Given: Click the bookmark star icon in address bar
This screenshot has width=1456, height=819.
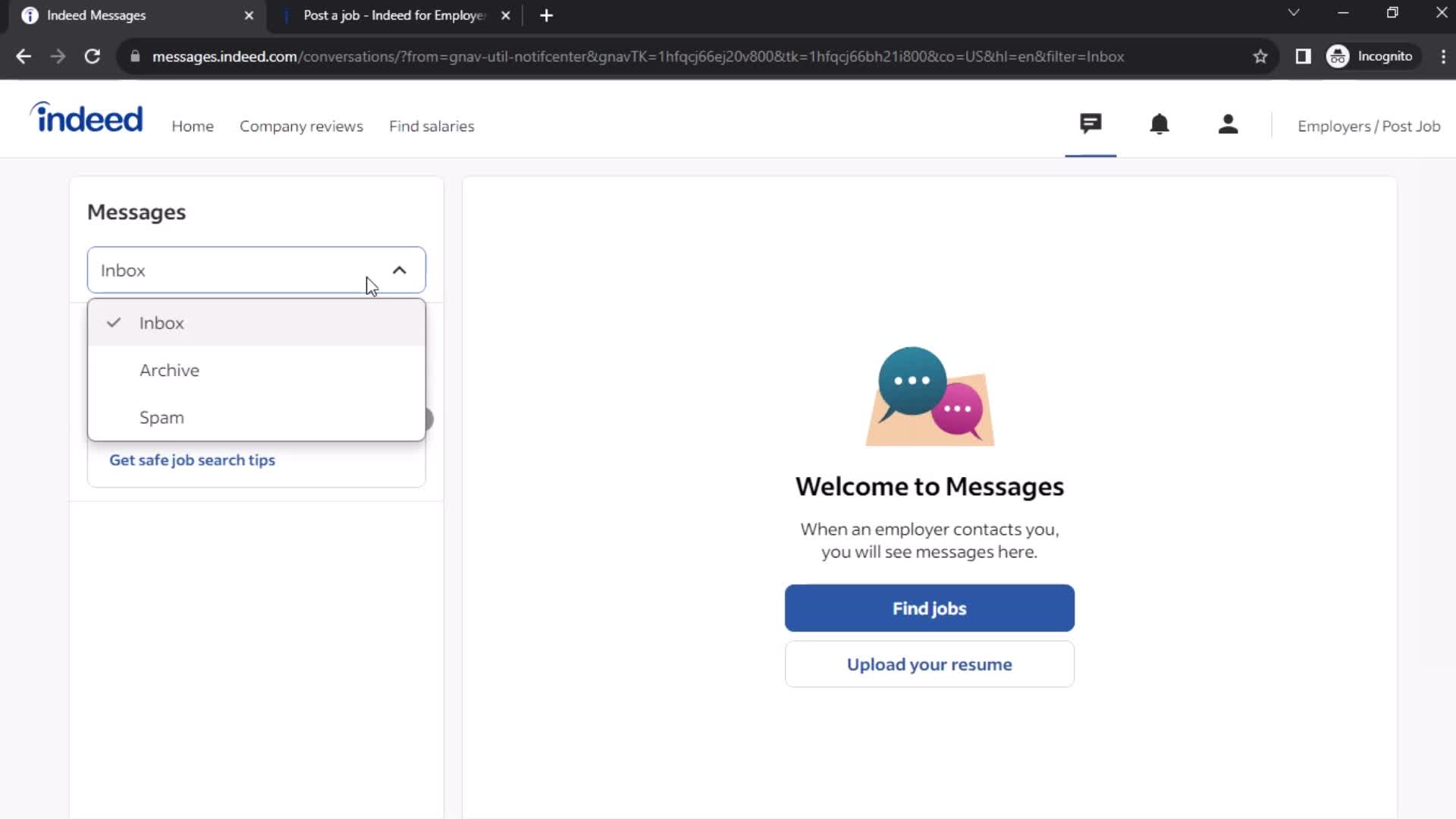Looking at the screenshot, I should point(1260,56).
